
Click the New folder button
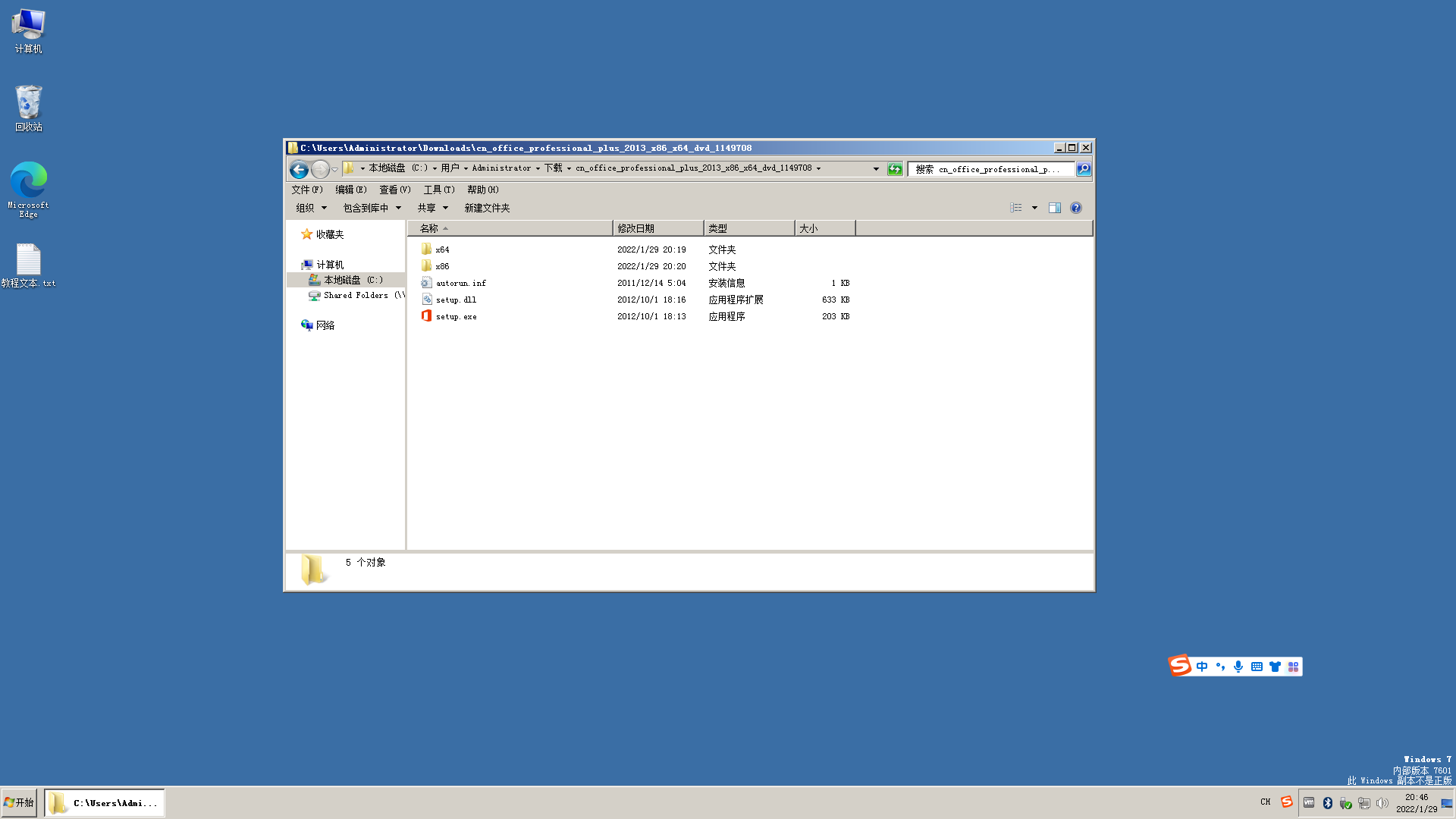point(487,208)
